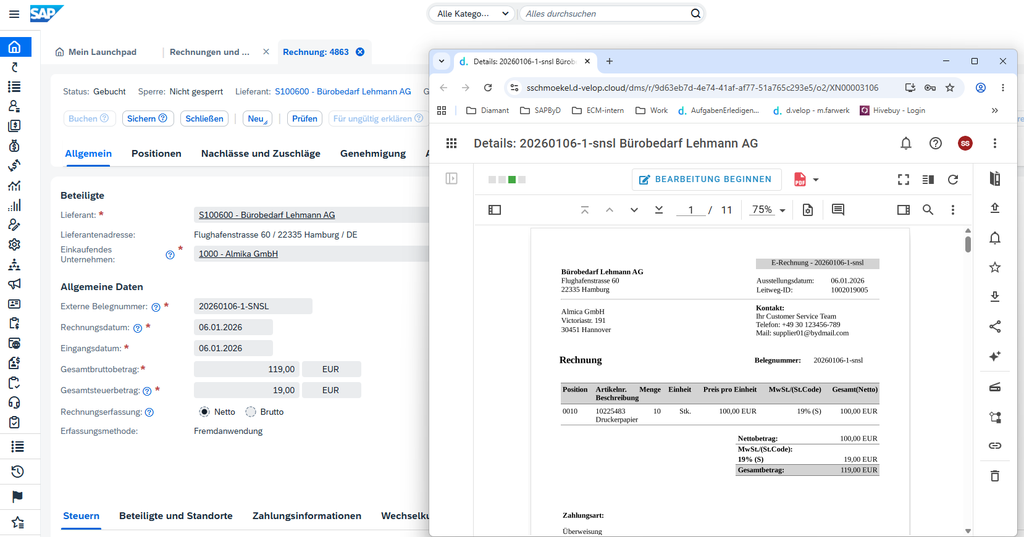Open the megaphone icon in SAP sidebar
Image resolution: width=1024 pixels, height=537 pixels.
point(14,284)
